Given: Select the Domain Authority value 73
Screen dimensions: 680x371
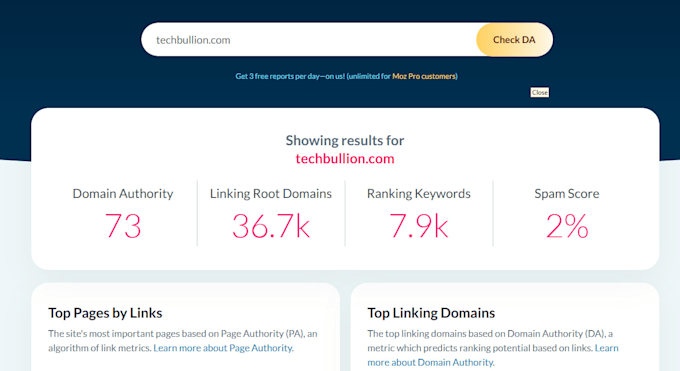Looking at the screenshot, I should (x=123, y=226).
